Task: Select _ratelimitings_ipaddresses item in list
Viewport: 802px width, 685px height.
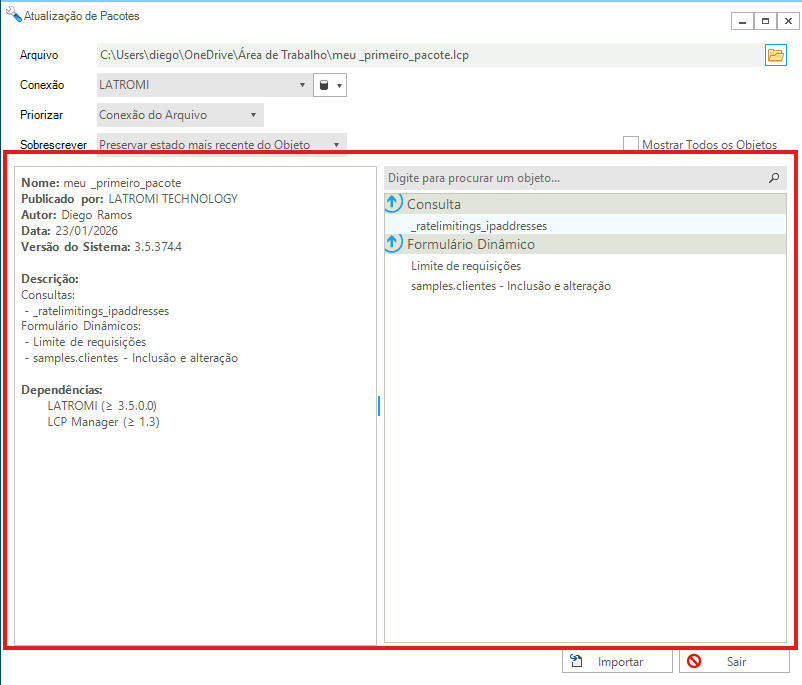Action: click(x=478, y=226)
